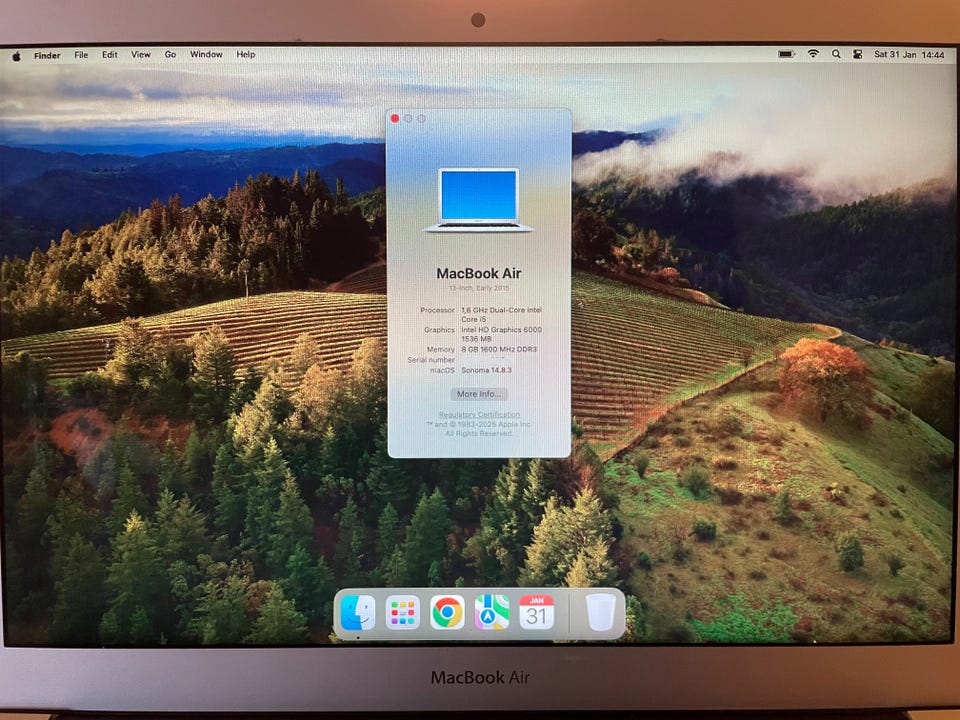Launch Google Chrome from the Dock
Screen dimensions: 960x720
(x=447, y=612)
